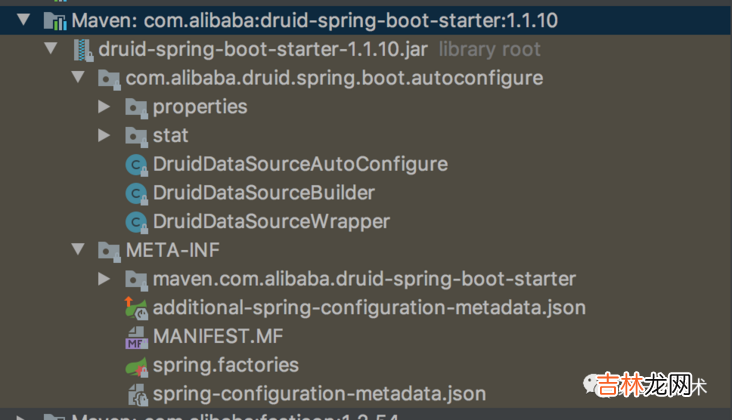The width and height of the screenshot is (732, 420).
Task: Expand the properties package
Action: coord(104,106)
